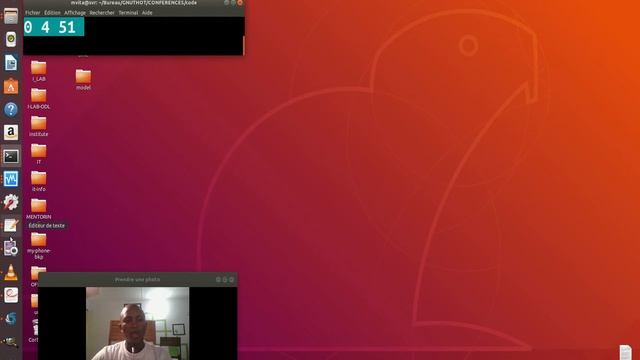Open the Help icon in the dock
Viewport: 640px width, 360px height.
pyautogui.click(x=11, y=109)
